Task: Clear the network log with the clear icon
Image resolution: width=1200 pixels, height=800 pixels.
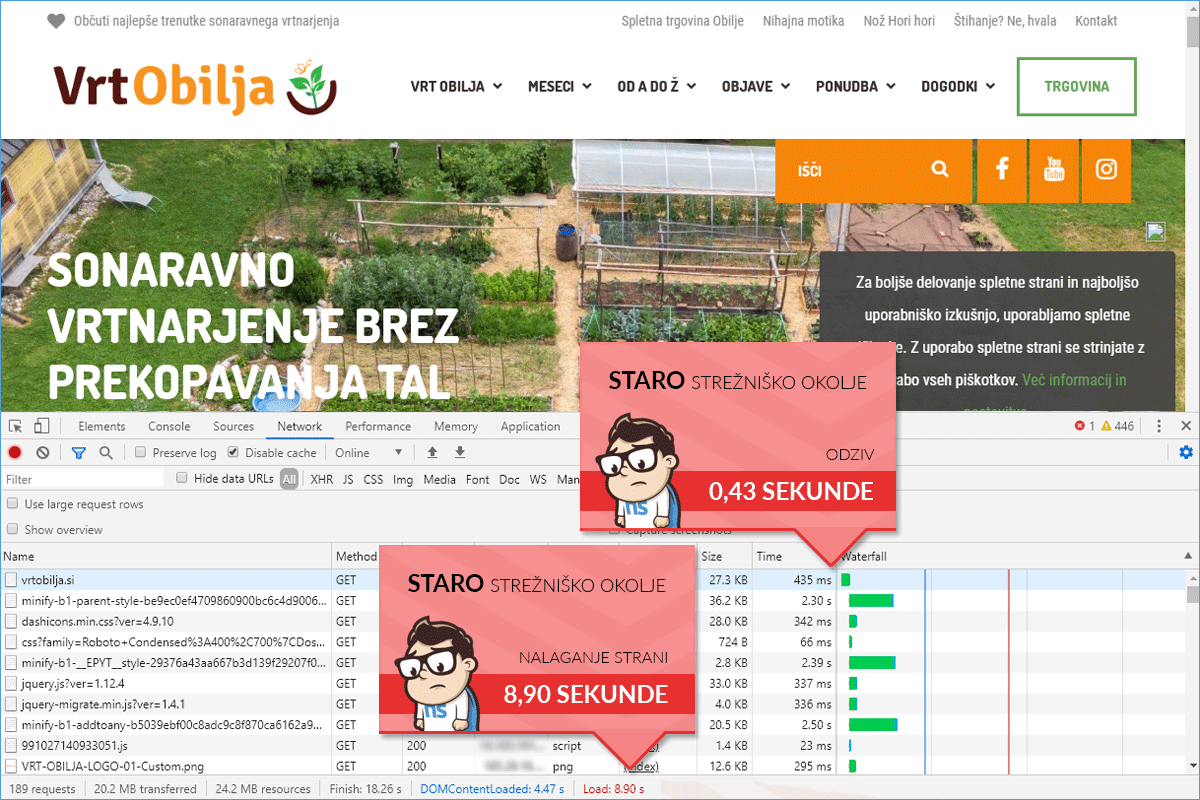Action: tap(43, 453)
